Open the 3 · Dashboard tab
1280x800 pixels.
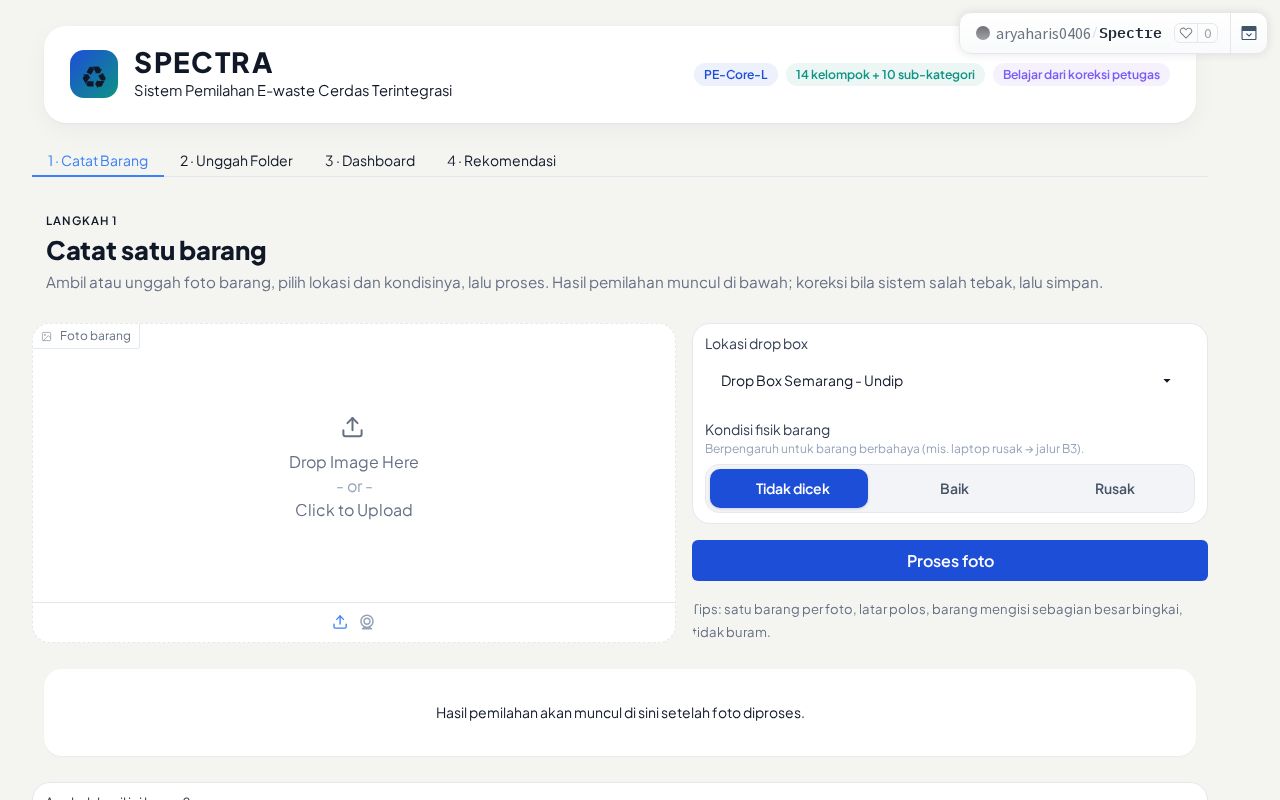(x=370, y=161)
